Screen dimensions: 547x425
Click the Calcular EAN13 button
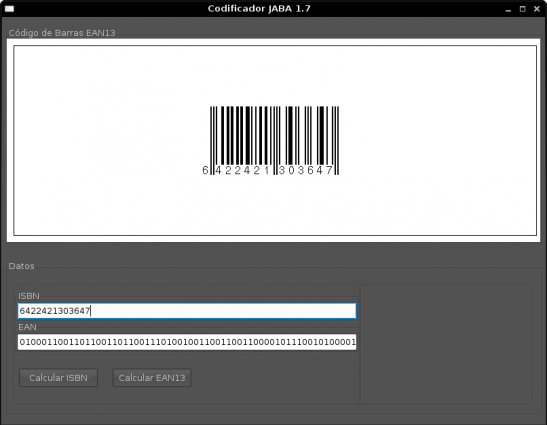(x=152, y=378)
